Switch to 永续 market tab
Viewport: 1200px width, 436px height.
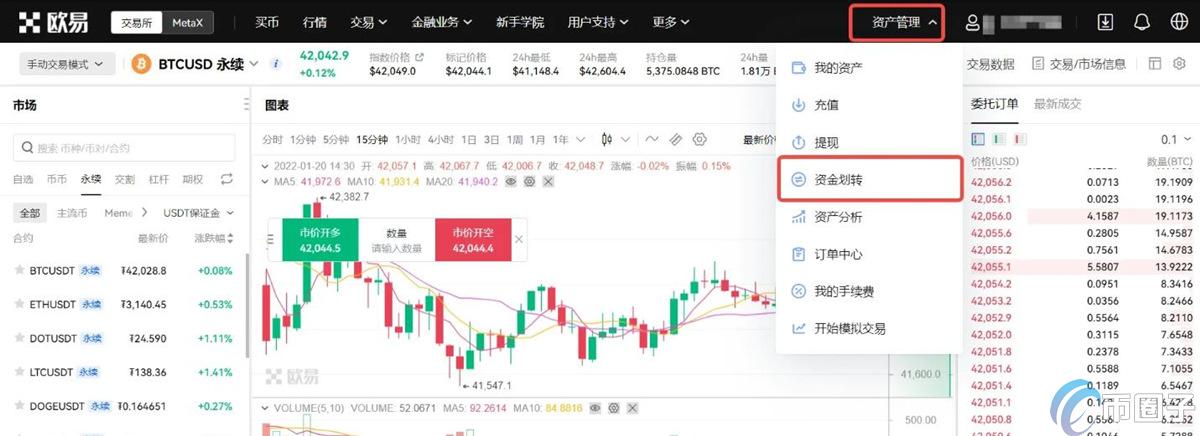[x=91, y=179]
